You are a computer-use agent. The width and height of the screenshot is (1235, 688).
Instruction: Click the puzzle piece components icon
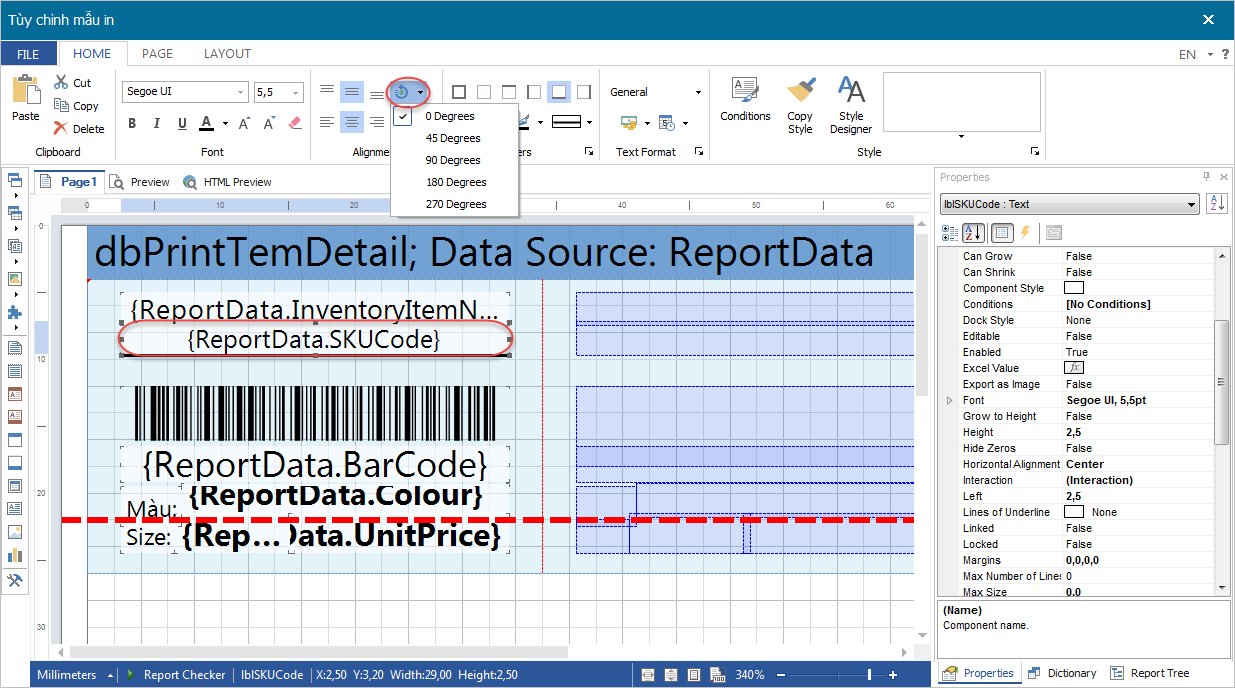tap(14, 312)
